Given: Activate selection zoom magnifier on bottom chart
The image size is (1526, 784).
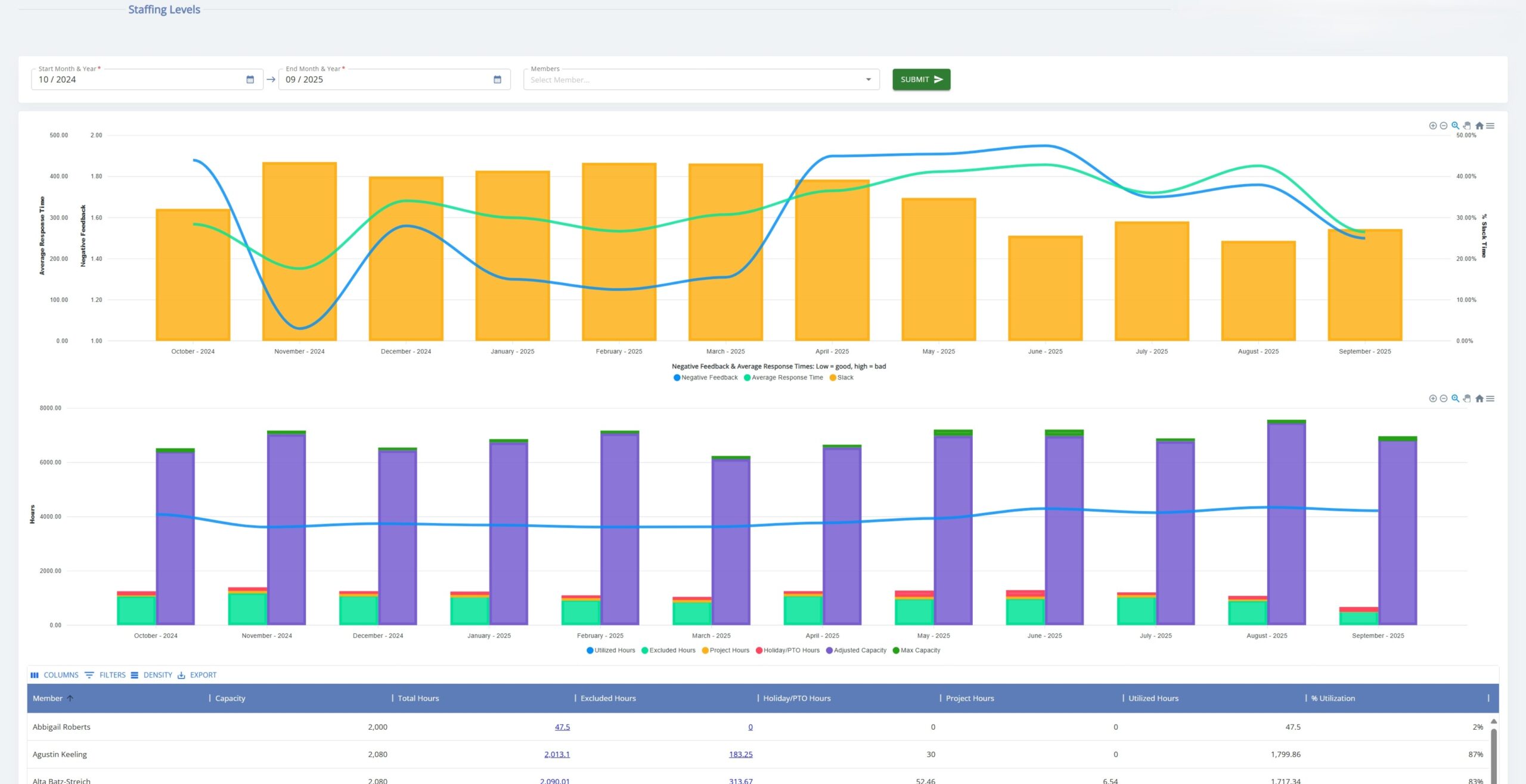Looking at the screenshot, I should pyautogui.click(x=1455, y=399).
